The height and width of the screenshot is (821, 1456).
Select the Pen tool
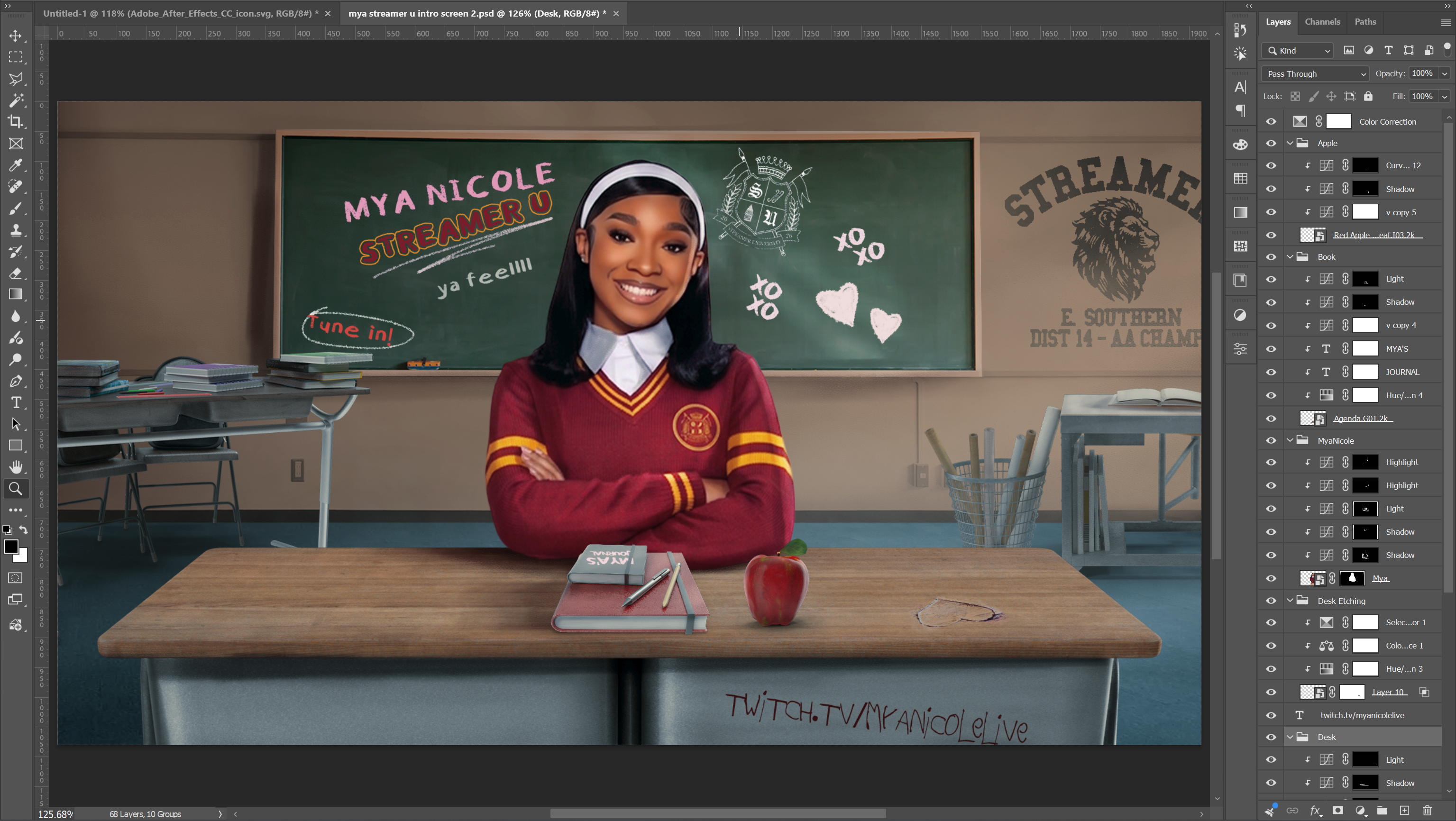click(x=15, y=381)
